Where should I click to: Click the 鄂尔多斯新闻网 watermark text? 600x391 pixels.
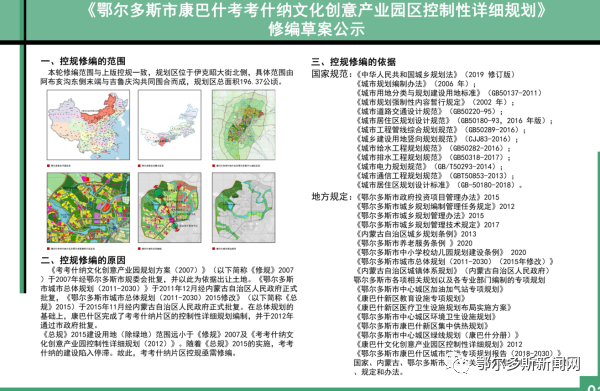[528, 364]
